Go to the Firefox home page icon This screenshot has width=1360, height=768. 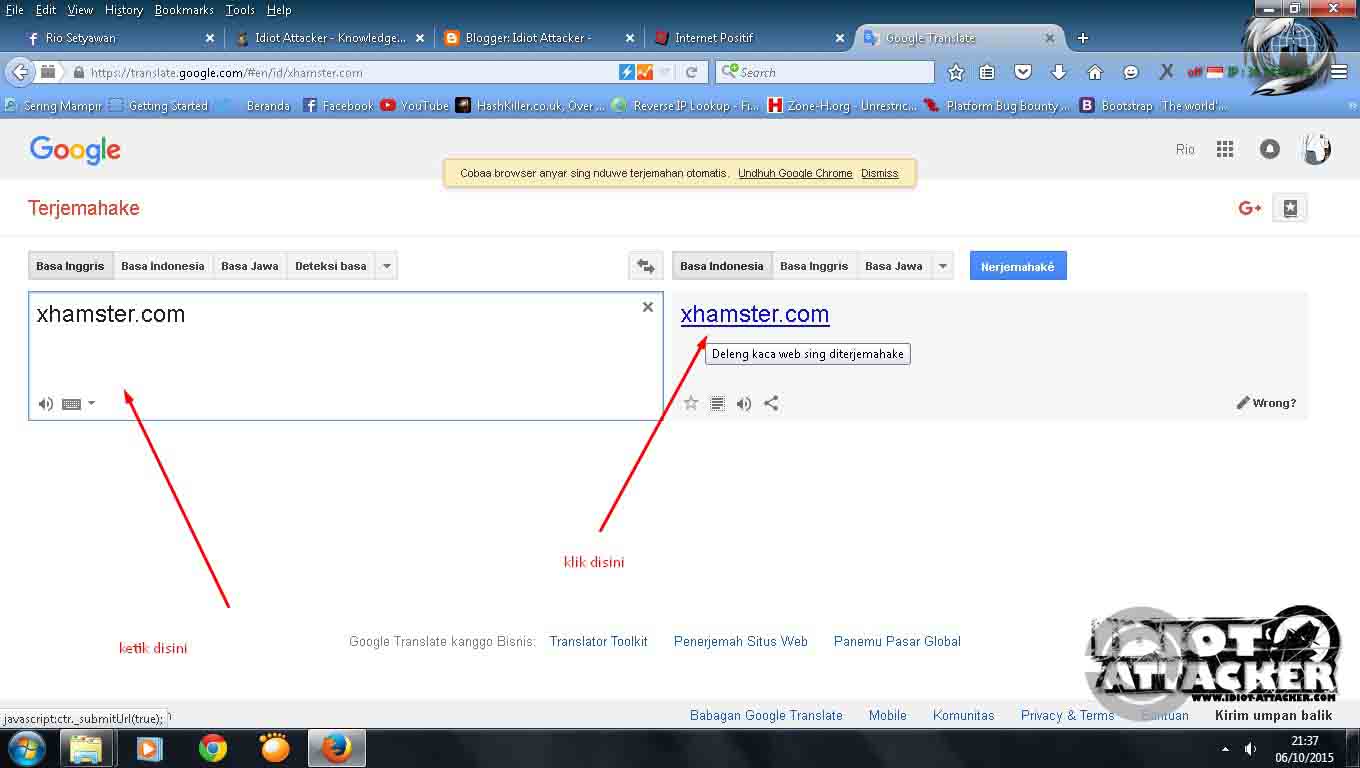click(x=1095, y=72)
